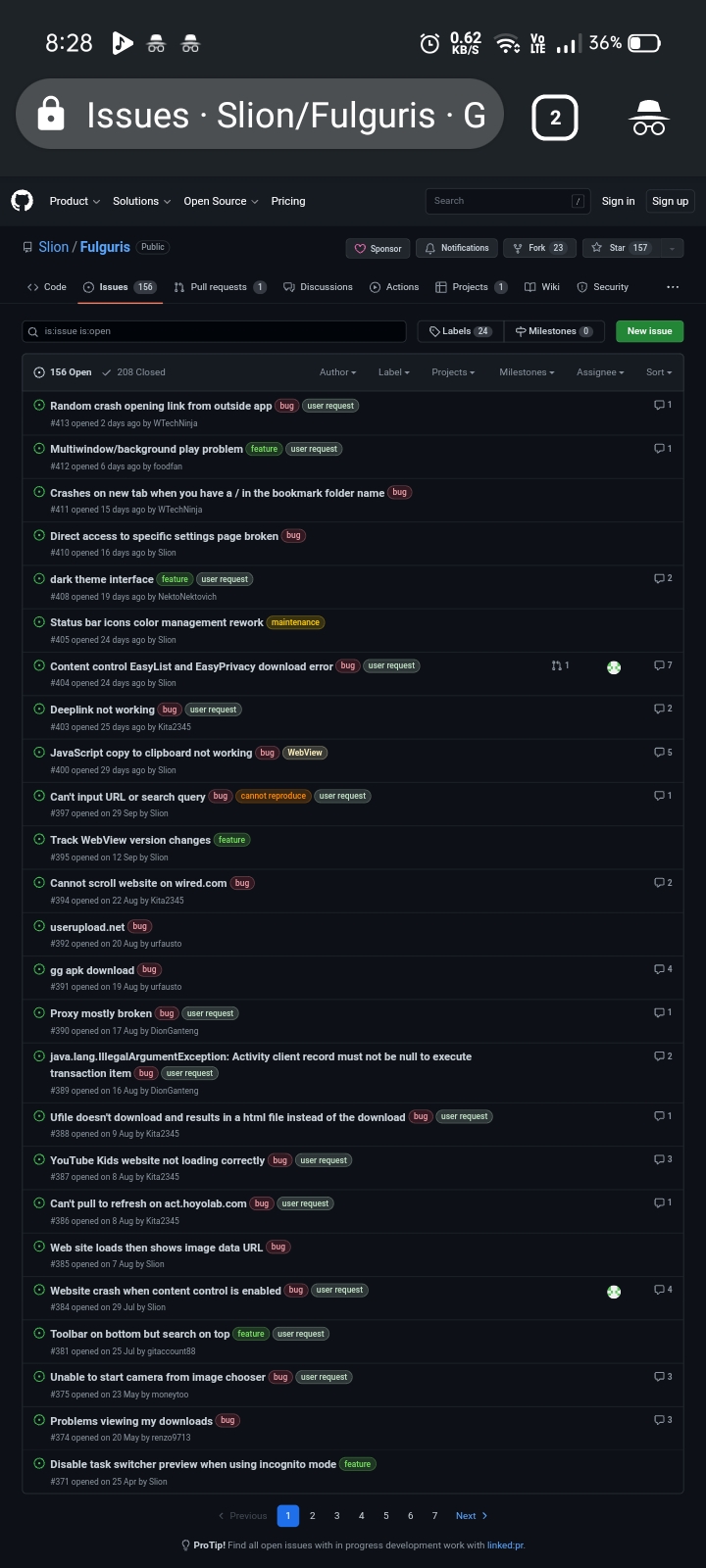Show the 156 Open issues
This screenshot has width=706, height=1568.
point(63,372)
